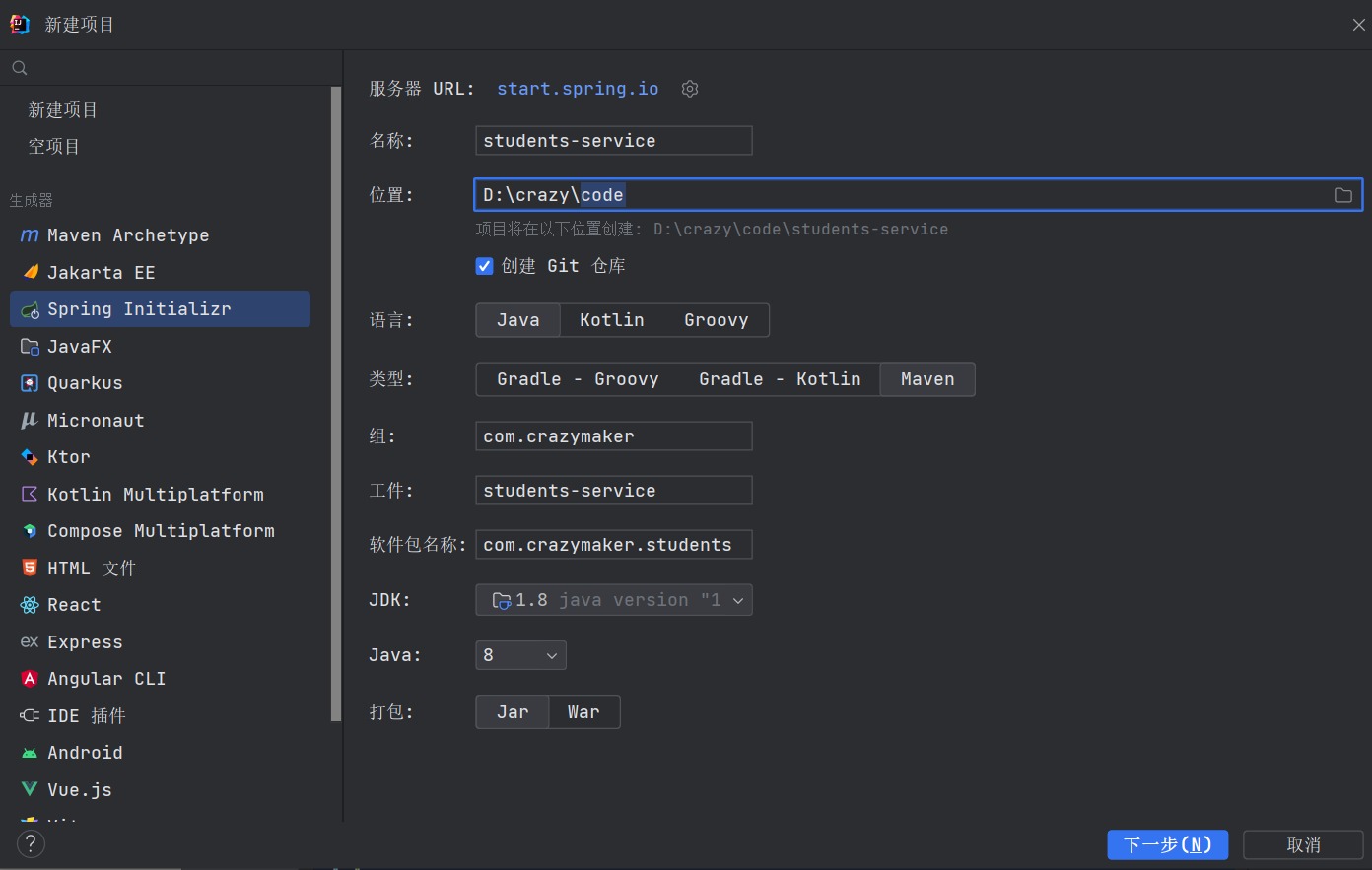Open the Java version 8 dropdown
Viewport: 1372px width, 870px height.
pyautogui.click(x=520, y=655)
